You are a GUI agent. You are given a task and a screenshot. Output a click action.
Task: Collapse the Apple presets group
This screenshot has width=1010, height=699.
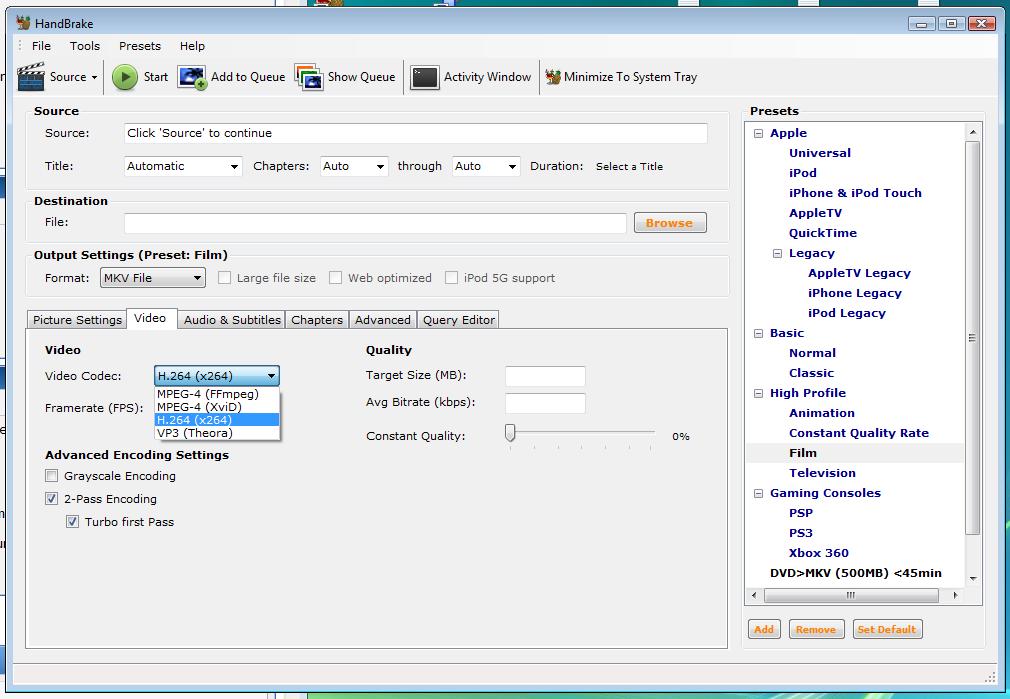coord(758,133)
